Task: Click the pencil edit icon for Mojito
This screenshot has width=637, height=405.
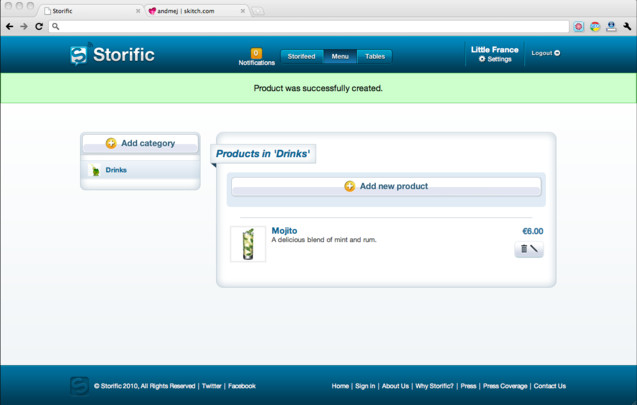Action: click(535, 249)
